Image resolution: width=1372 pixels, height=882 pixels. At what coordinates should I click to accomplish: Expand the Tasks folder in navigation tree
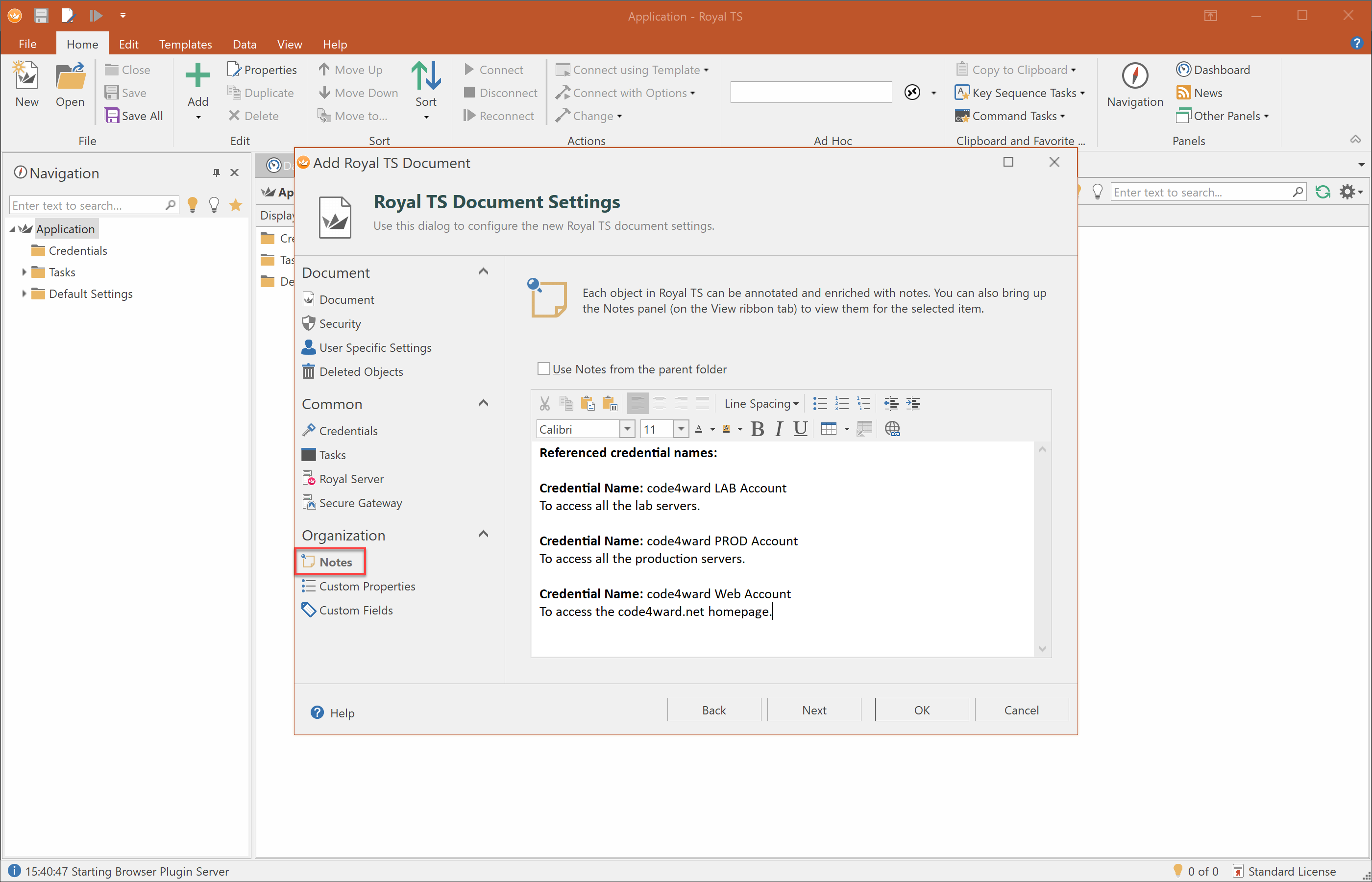pos(24,272)
